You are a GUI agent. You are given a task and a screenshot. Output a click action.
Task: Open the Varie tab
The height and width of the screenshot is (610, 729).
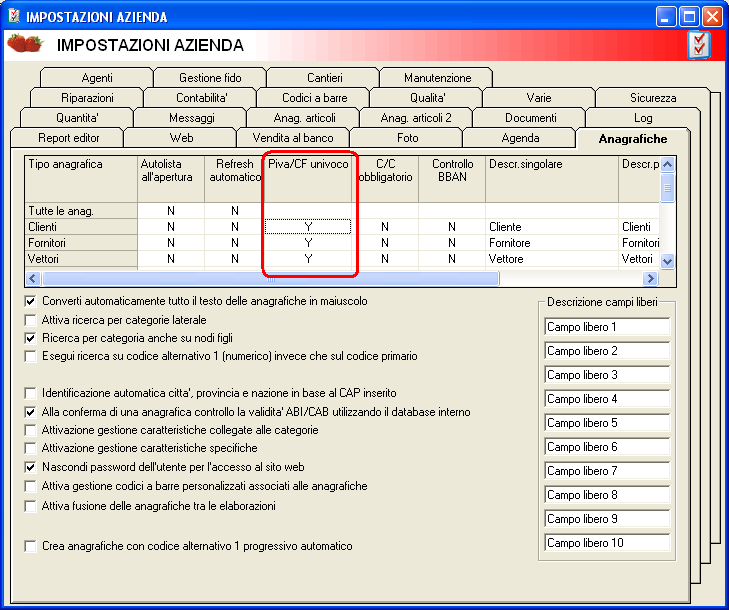(538, 98)
